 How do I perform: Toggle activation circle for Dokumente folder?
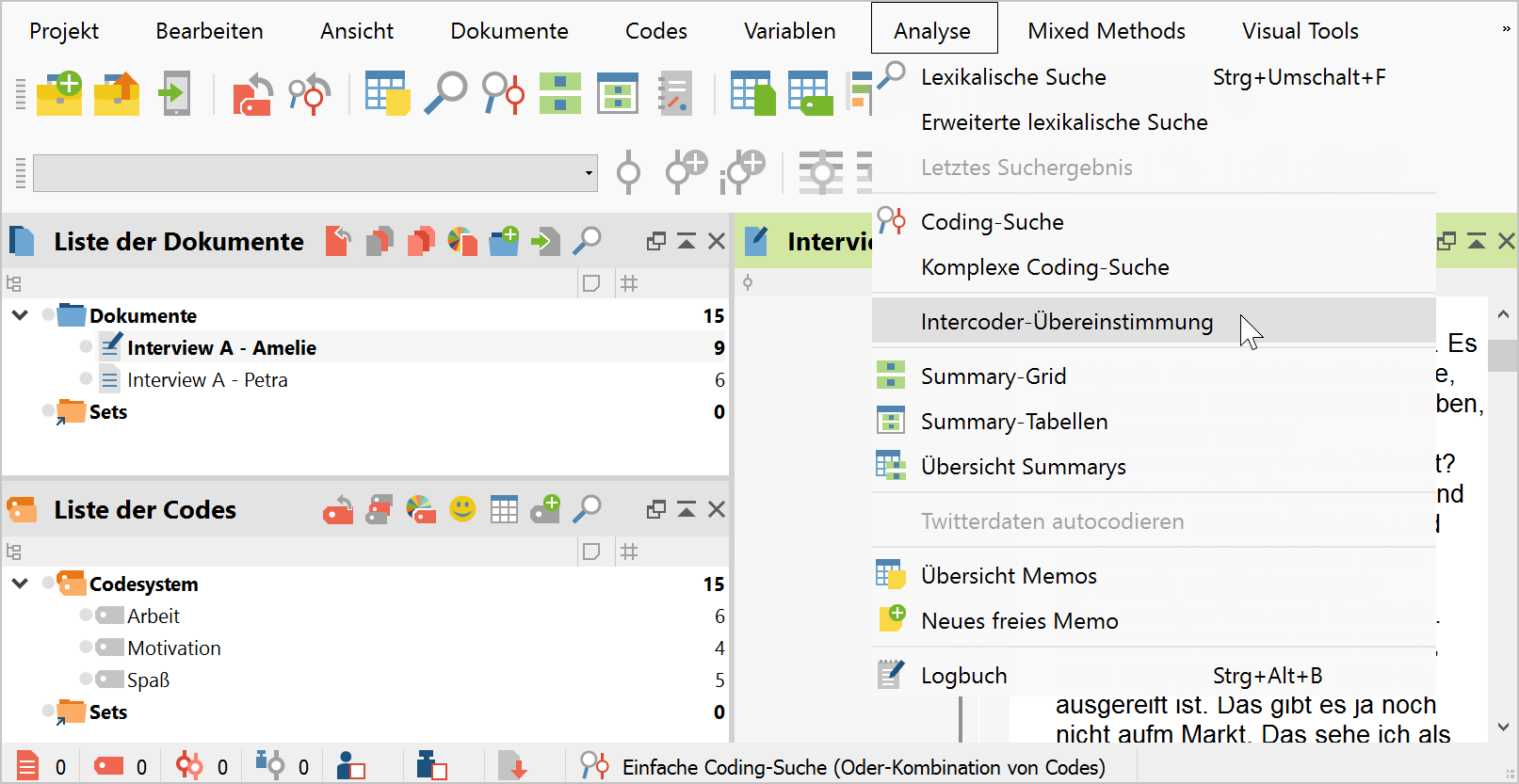48,315
